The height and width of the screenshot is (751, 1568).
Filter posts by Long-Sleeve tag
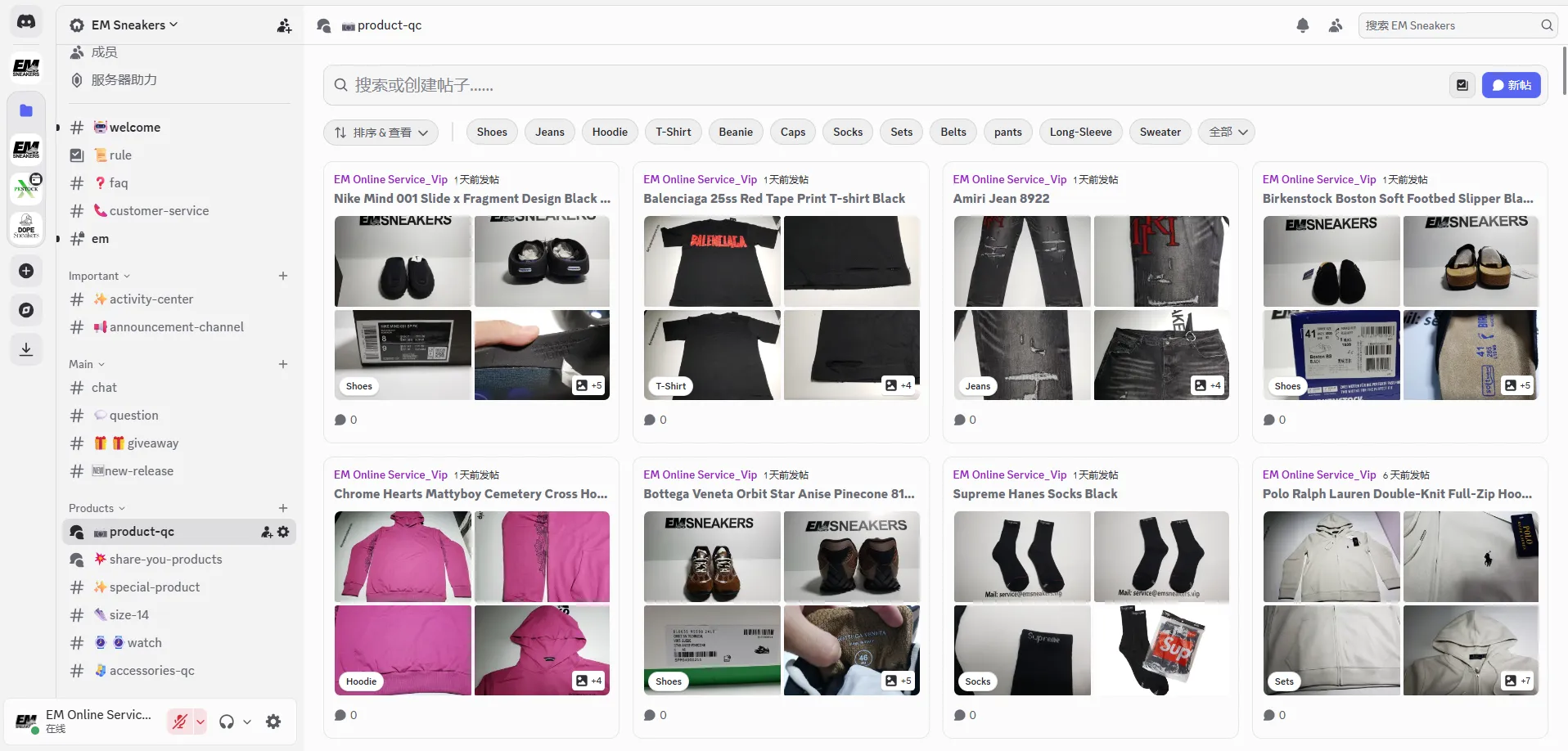(x=1080, y=133)
